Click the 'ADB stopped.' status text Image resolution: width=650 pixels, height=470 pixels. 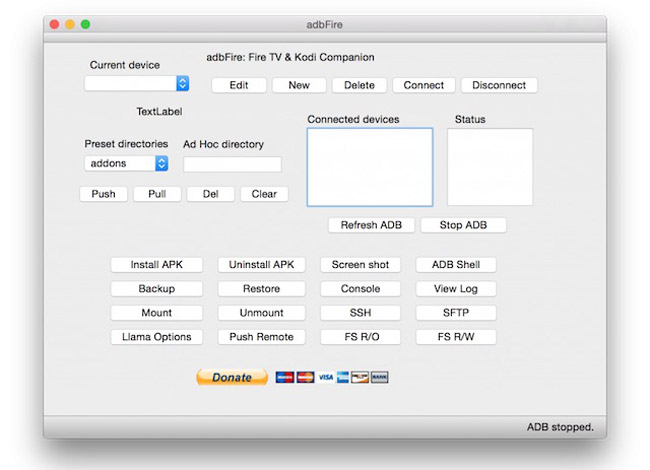560,427
